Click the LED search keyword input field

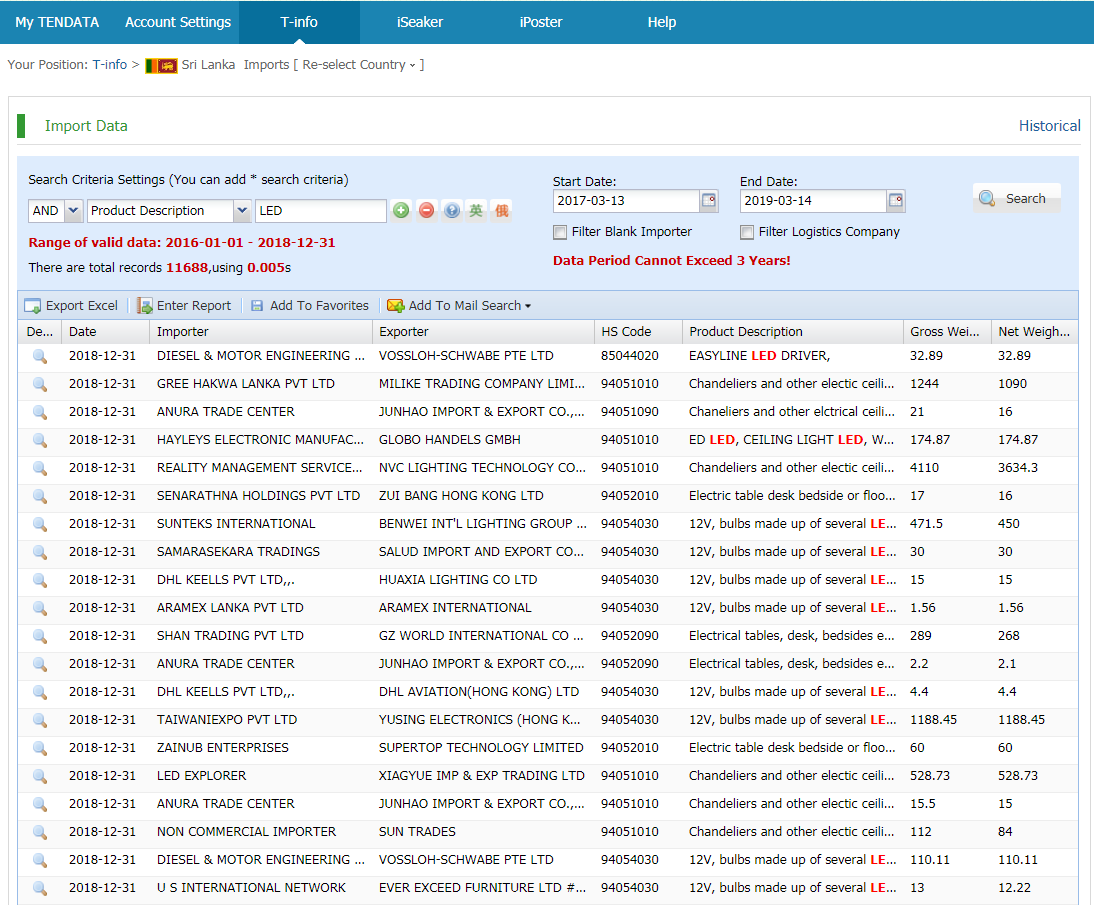[320, 211]
